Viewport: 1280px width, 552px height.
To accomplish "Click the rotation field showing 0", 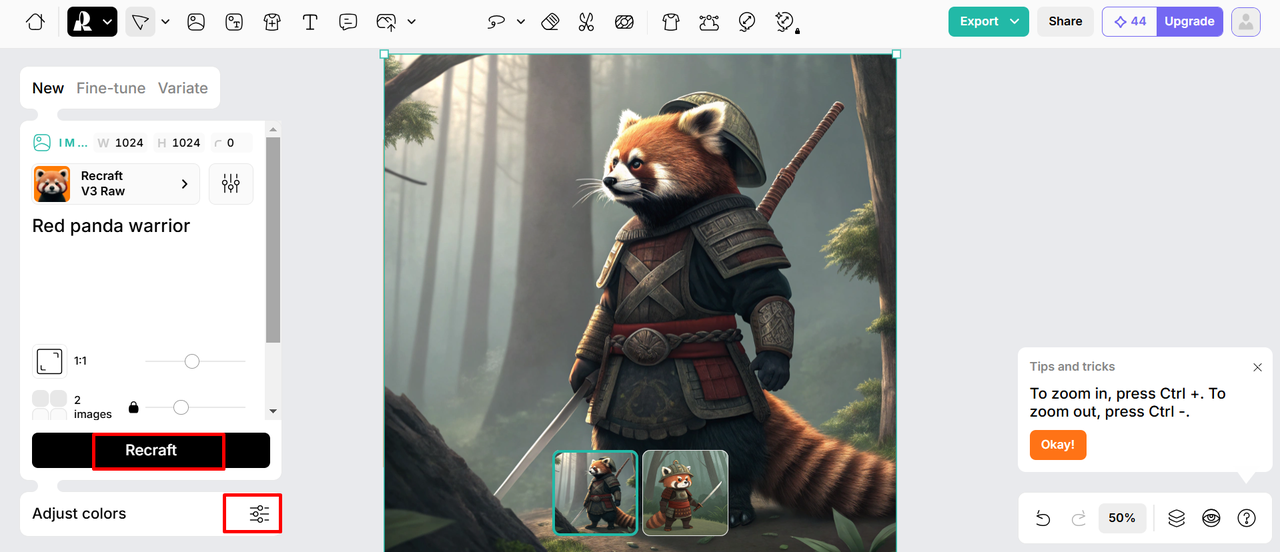I will [230, 143].
